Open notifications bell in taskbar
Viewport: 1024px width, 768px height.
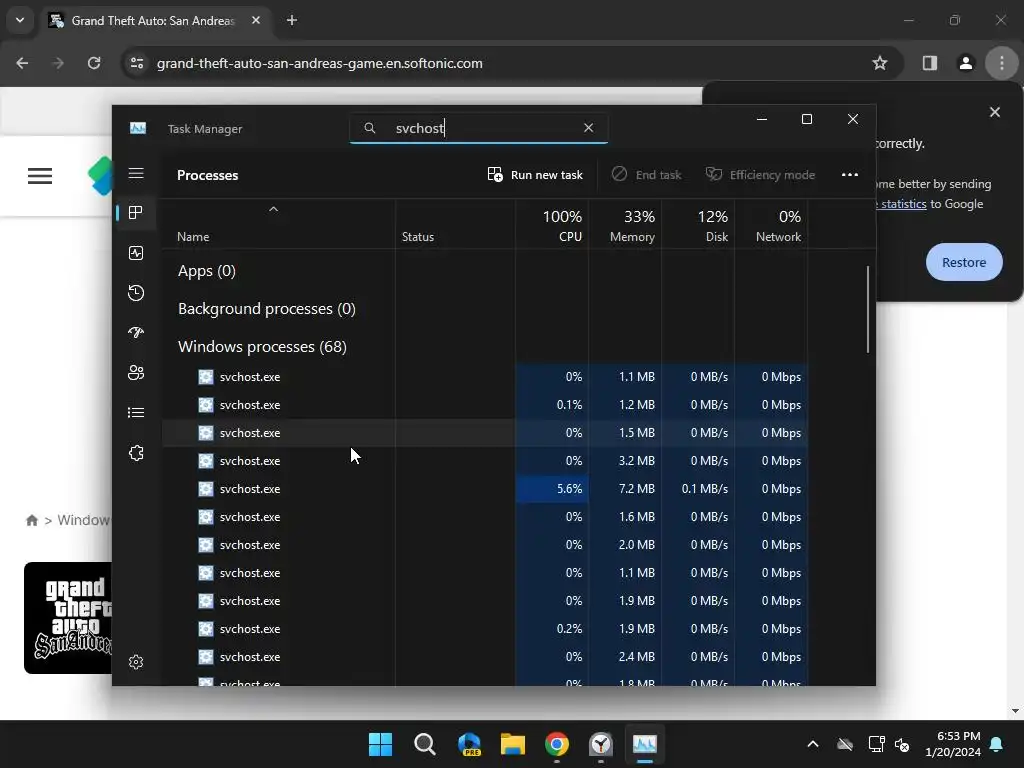click(x=996, y=744)
